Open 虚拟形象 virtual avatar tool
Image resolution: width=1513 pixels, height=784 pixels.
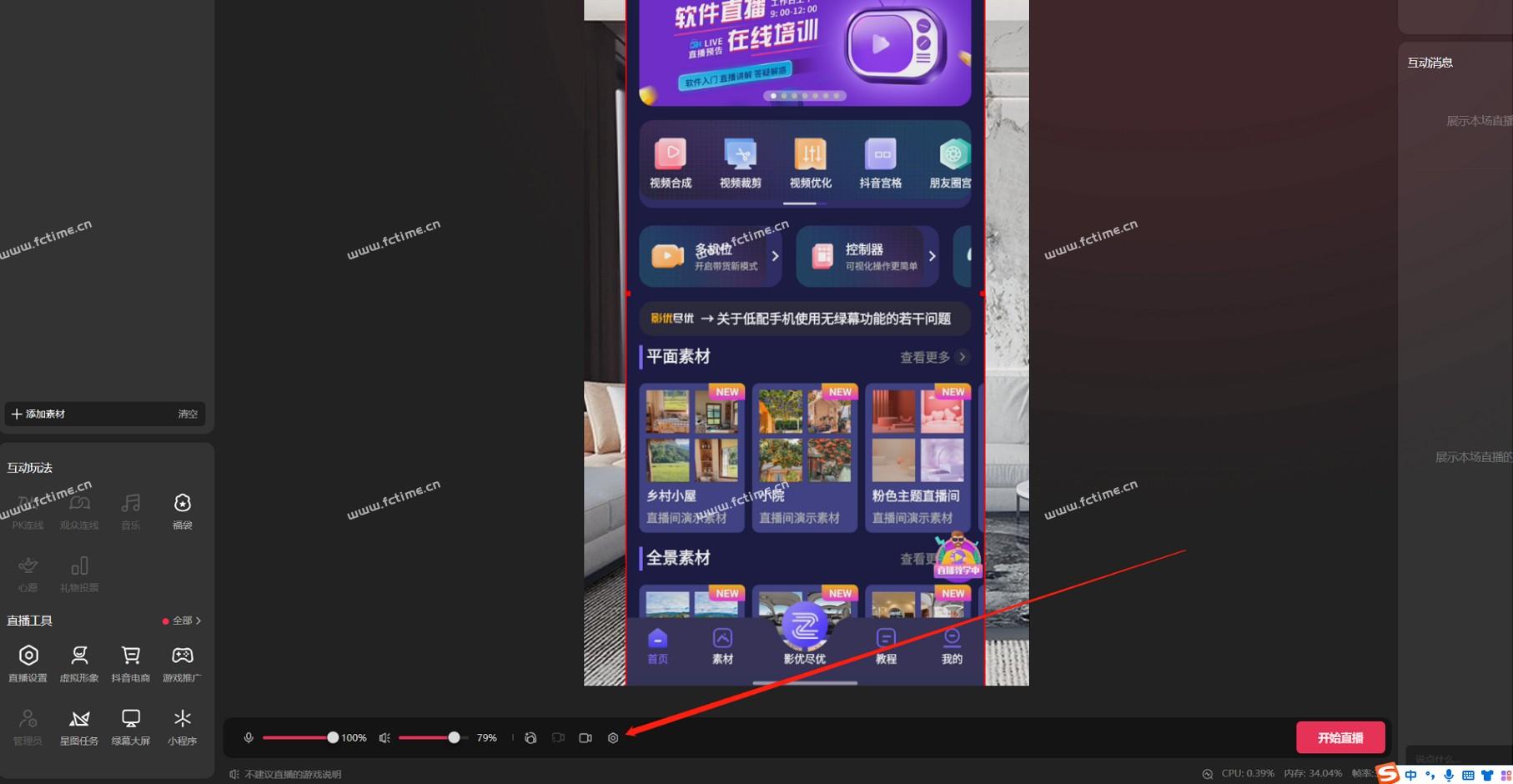click(x=79, y=663)
